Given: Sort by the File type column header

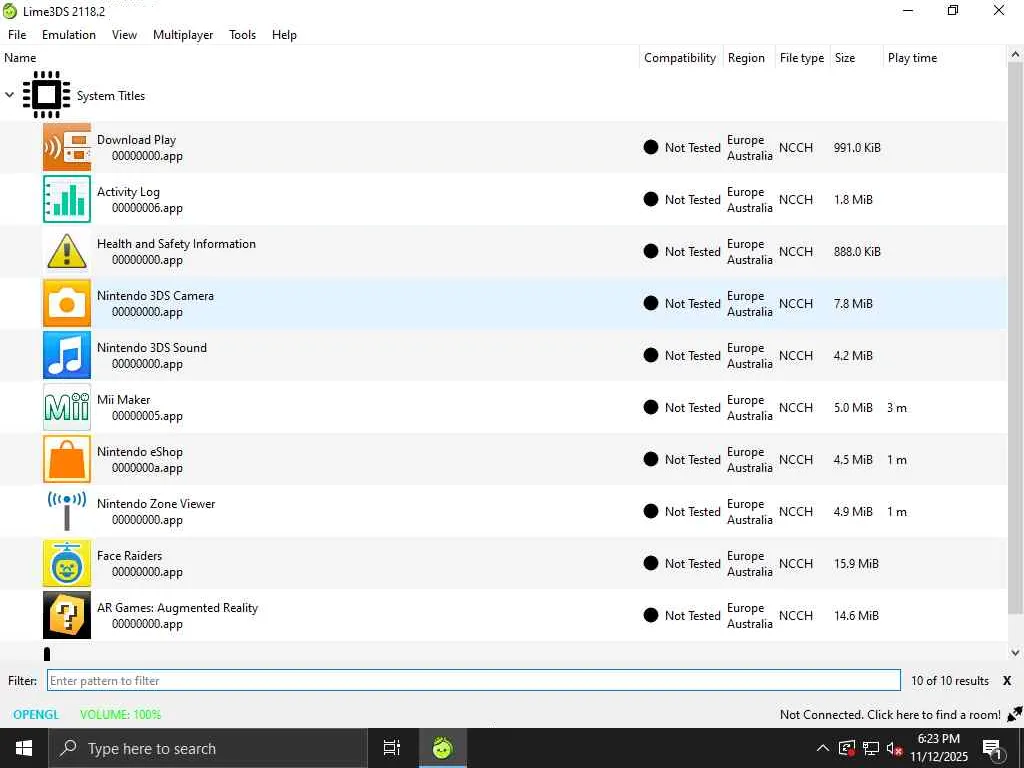Looking at the screenshot, I should point(802,57).
